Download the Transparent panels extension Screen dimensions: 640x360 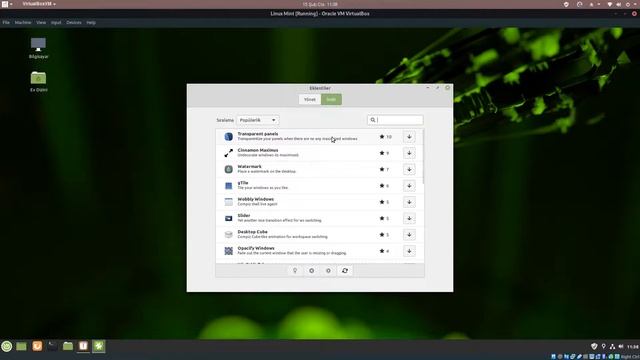409,137
